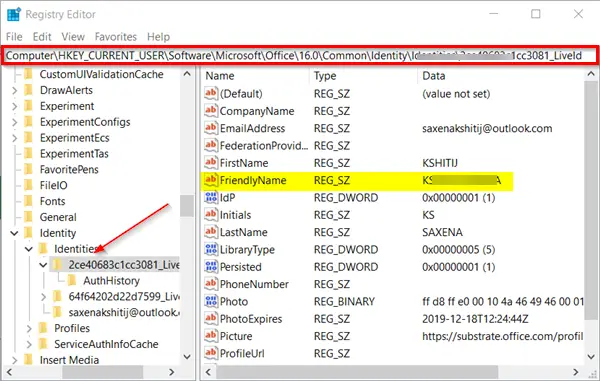Click the REG_BINARY type cell
Viewport: 600px width, 381px height.
pyautogui.click(x=344, y=302)
